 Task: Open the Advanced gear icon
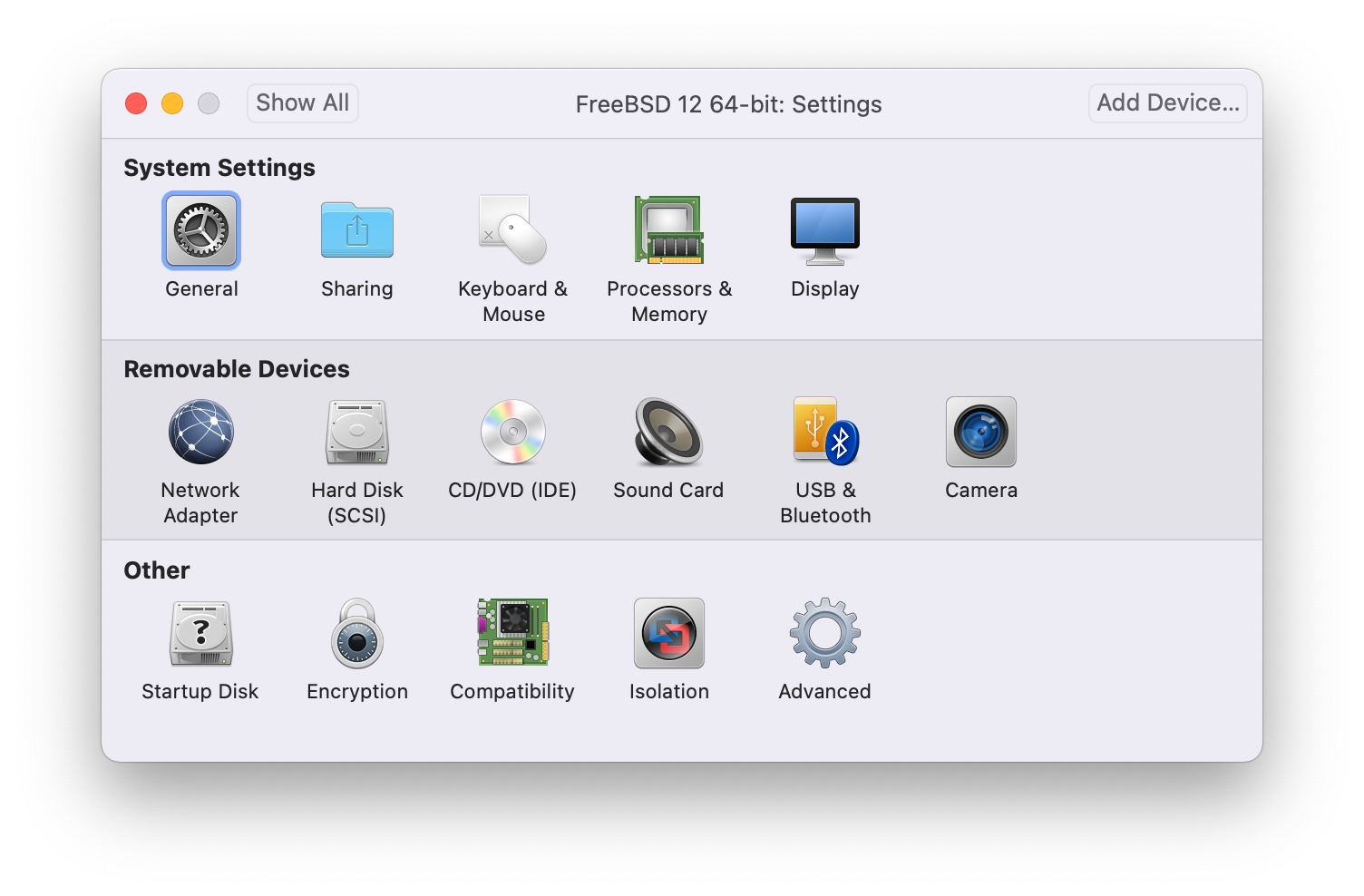(x=824, y=633)
